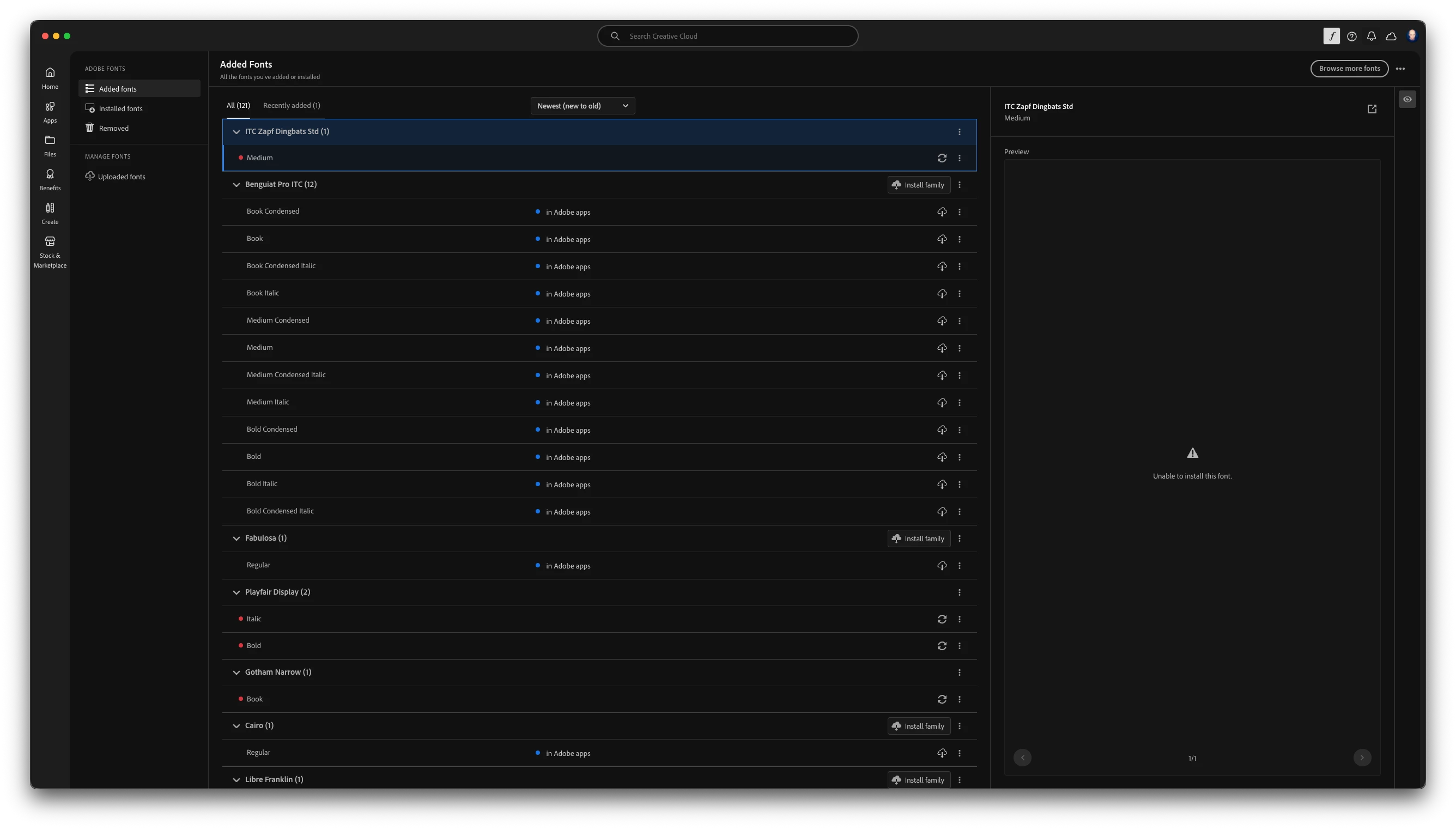Open the Apps section in the sidebar
Viewport: 1456px width, 829px height.
[50, 112]
